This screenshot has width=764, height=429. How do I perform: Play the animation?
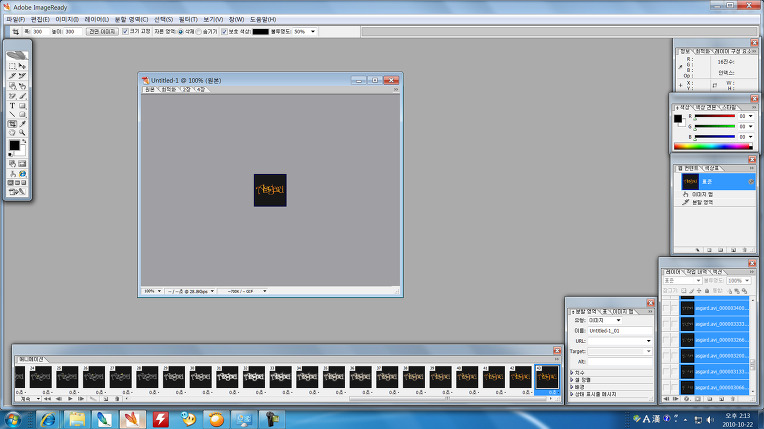pos(70,399)
